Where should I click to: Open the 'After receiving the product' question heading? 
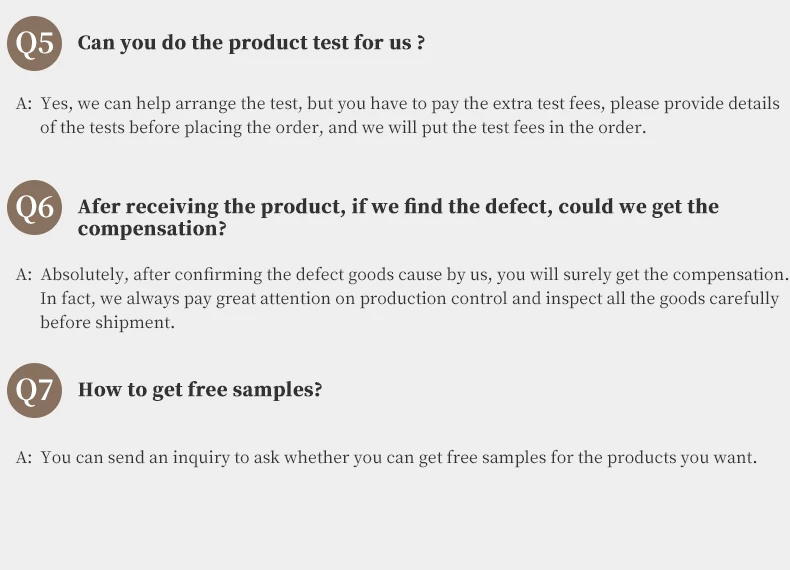[398, 207]
